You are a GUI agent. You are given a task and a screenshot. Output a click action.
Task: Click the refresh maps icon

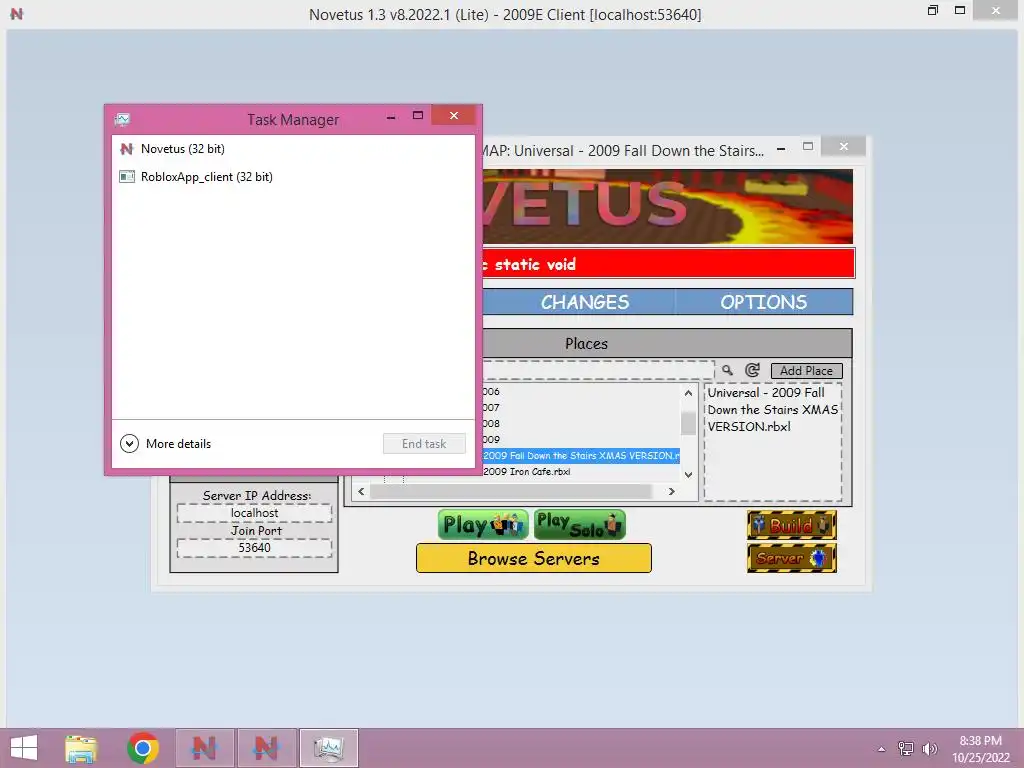point(752,370)
